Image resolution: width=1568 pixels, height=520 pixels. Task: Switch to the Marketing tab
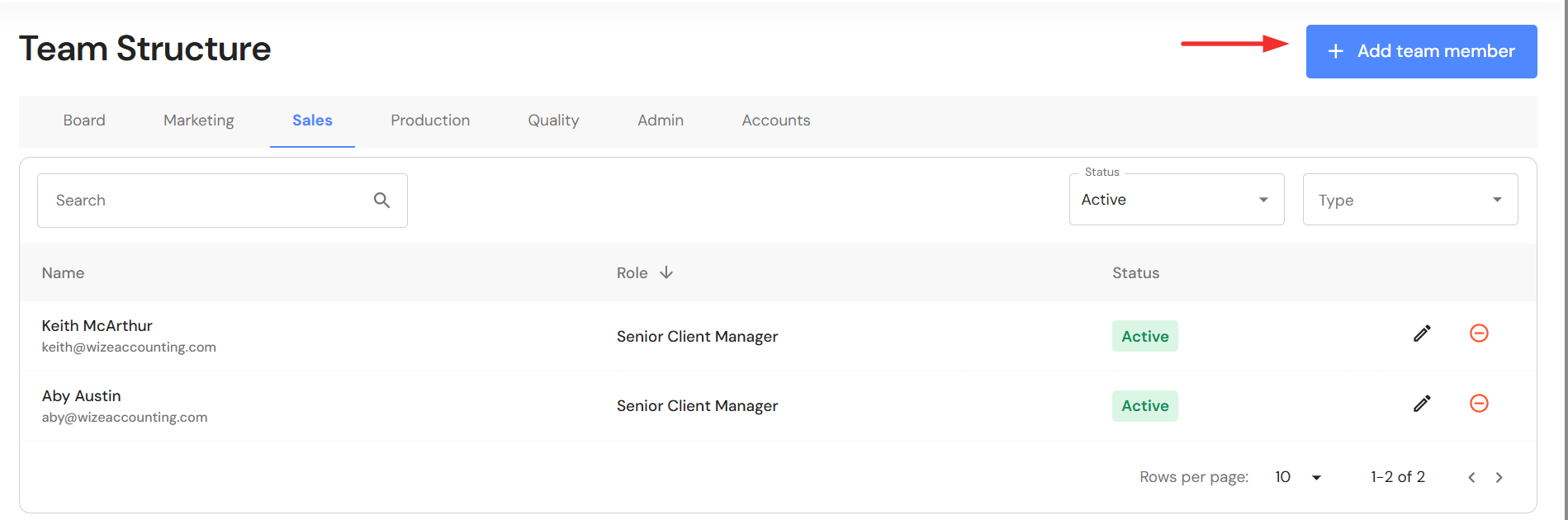(199, 121)
